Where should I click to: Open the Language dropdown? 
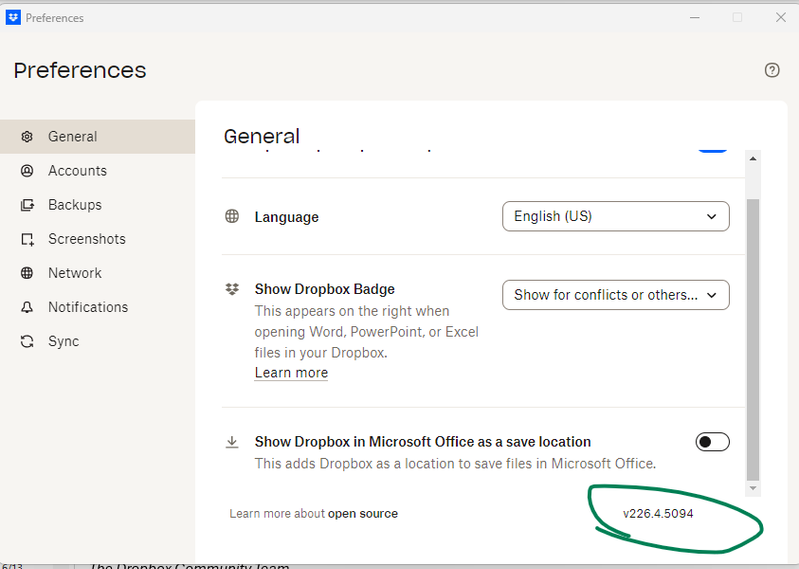click(x=615, y=216)
